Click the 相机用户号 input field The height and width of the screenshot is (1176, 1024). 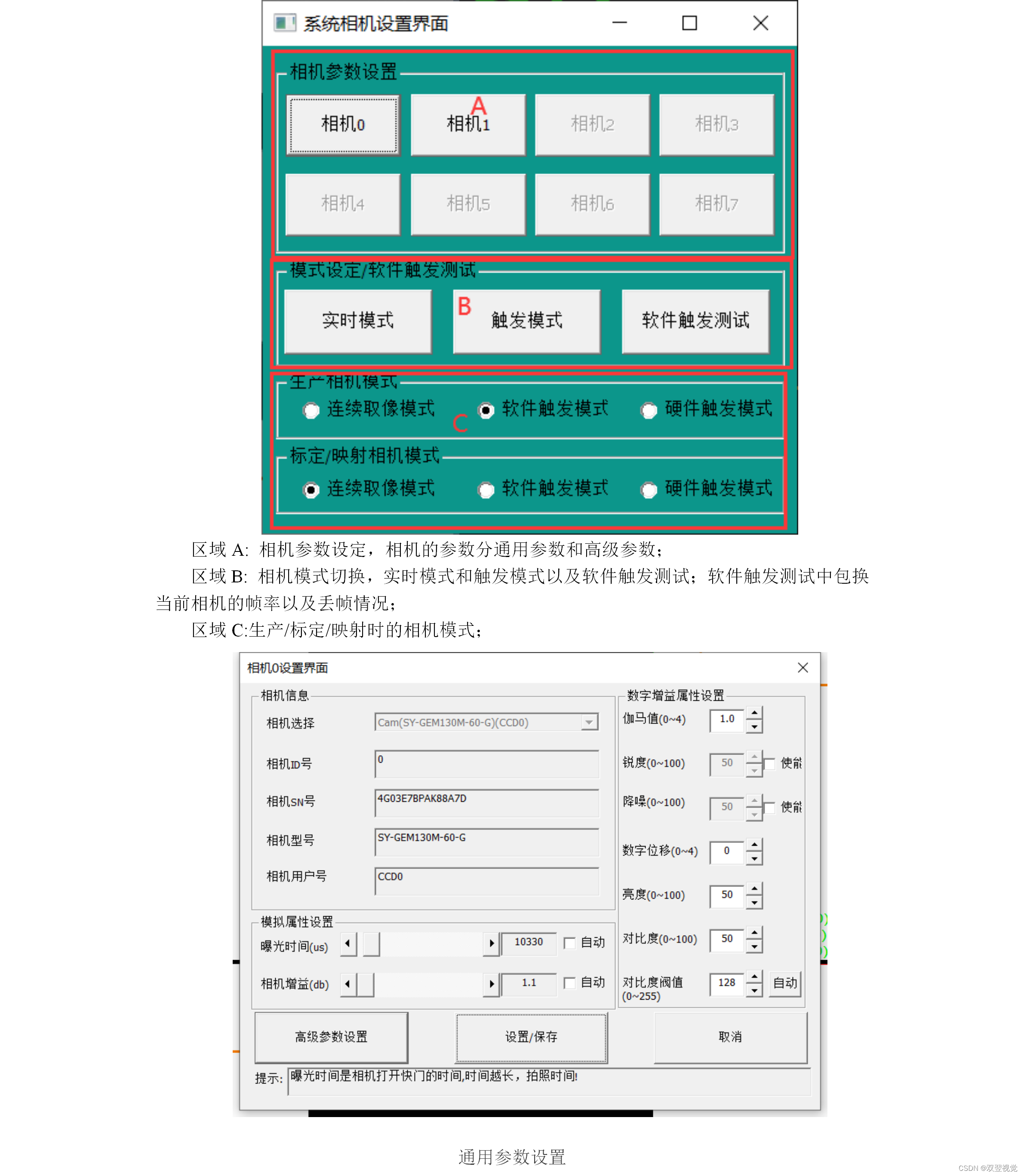tap(486, 880)
